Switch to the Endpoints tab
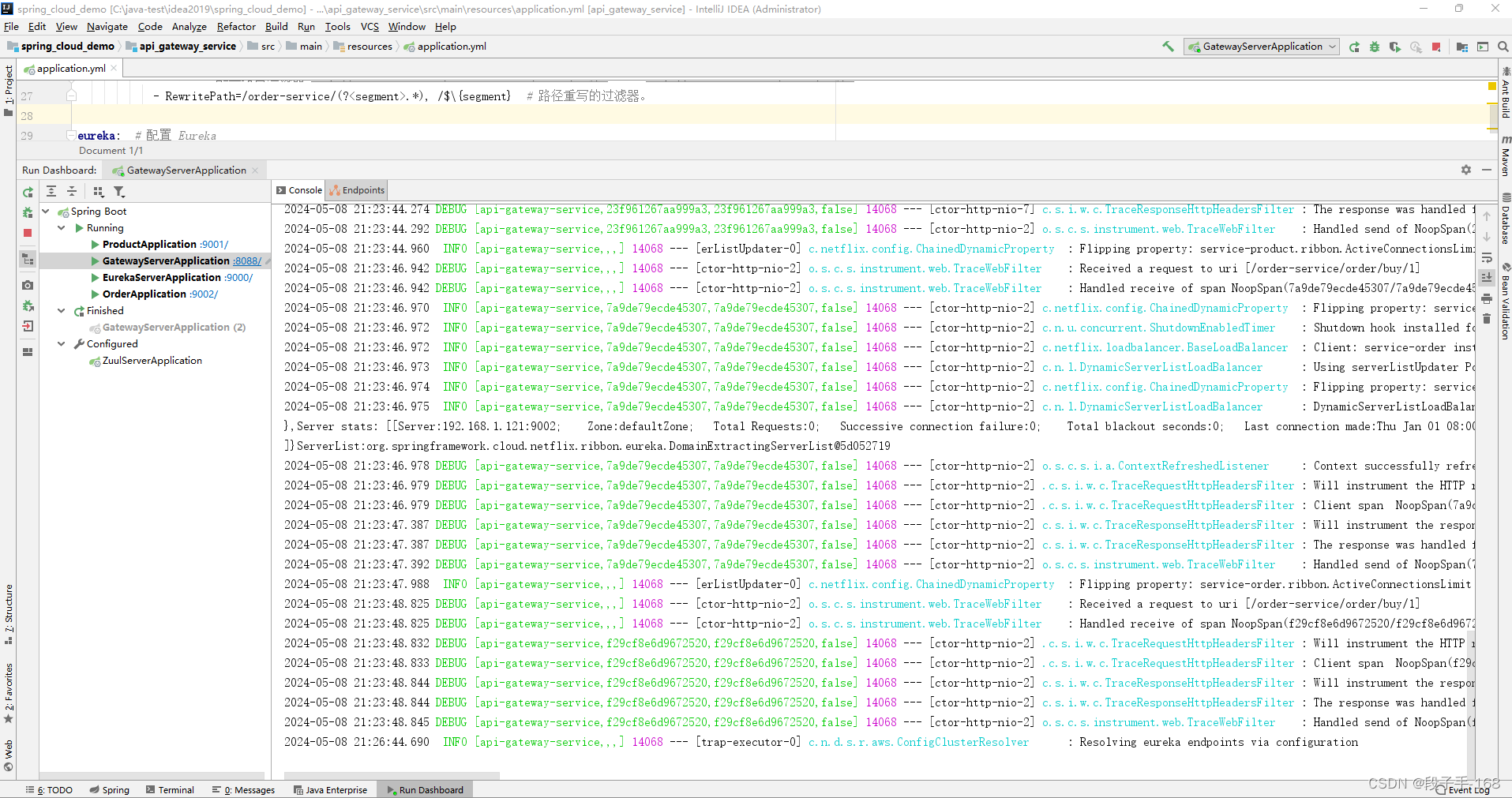 click(357, 190)
